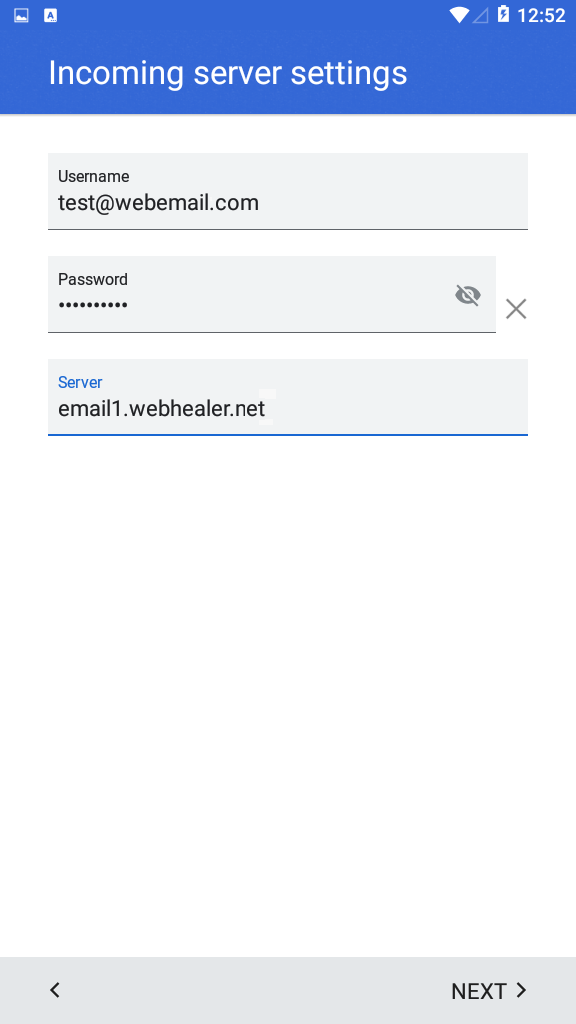Tap the cellular signal icon

pos(481,15)
